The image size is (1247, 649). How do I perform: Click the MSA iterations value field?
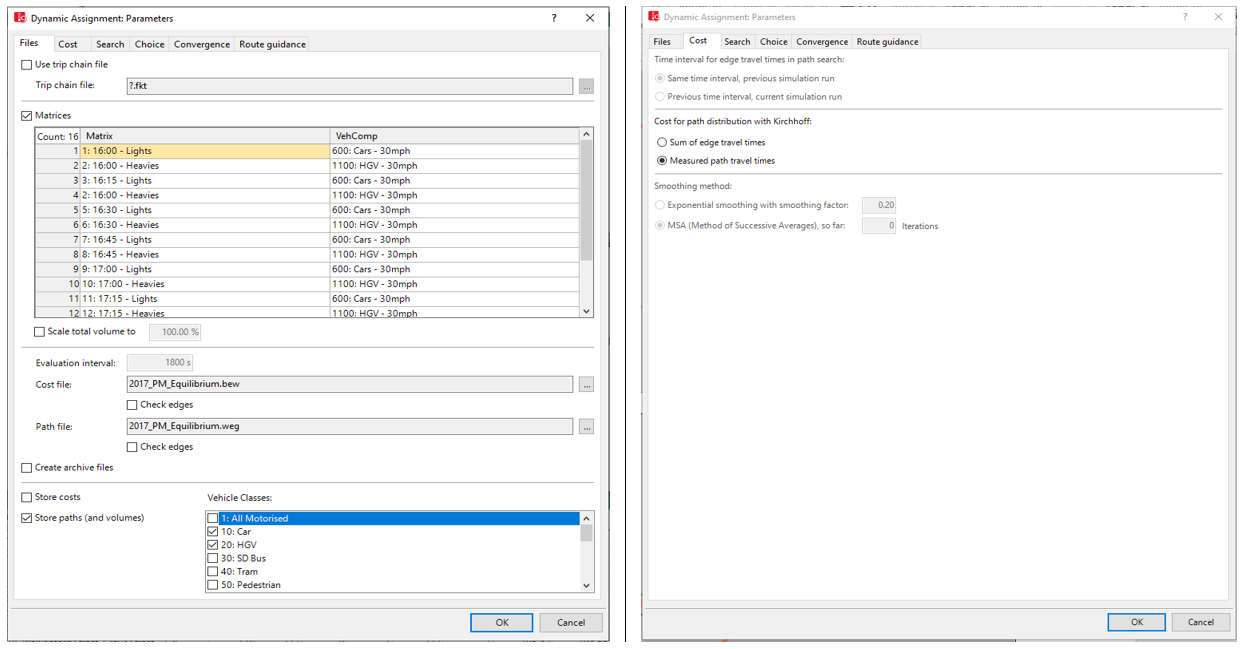tap(879, 226)
